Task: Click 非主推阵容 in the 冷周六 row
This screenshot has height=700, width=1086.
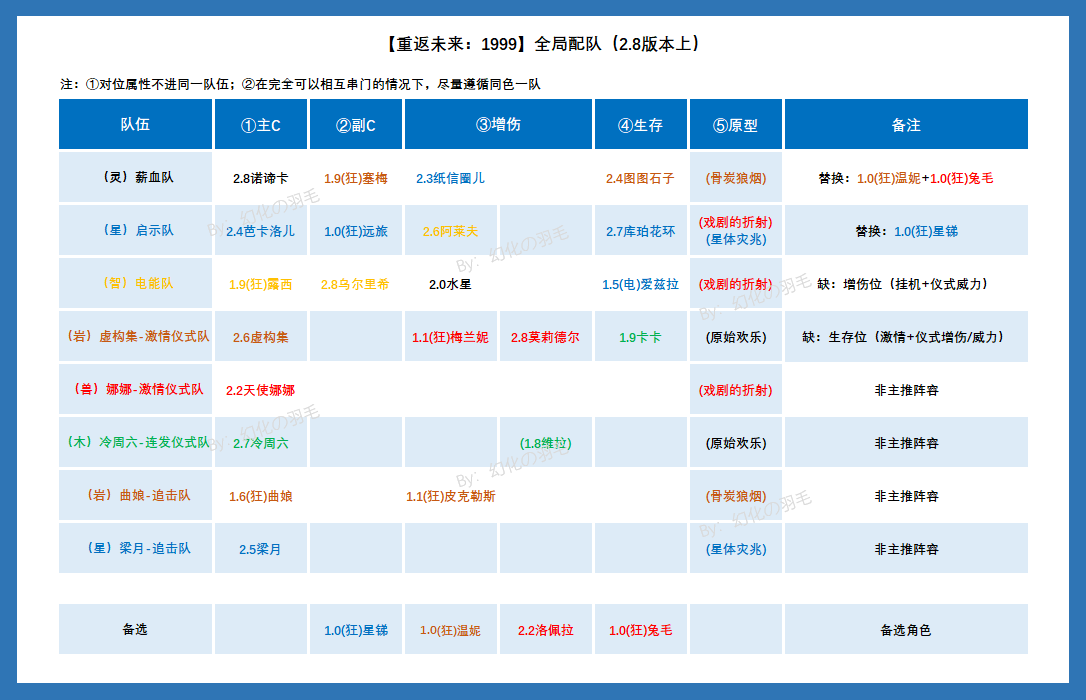Action: [x=906, y=443]
